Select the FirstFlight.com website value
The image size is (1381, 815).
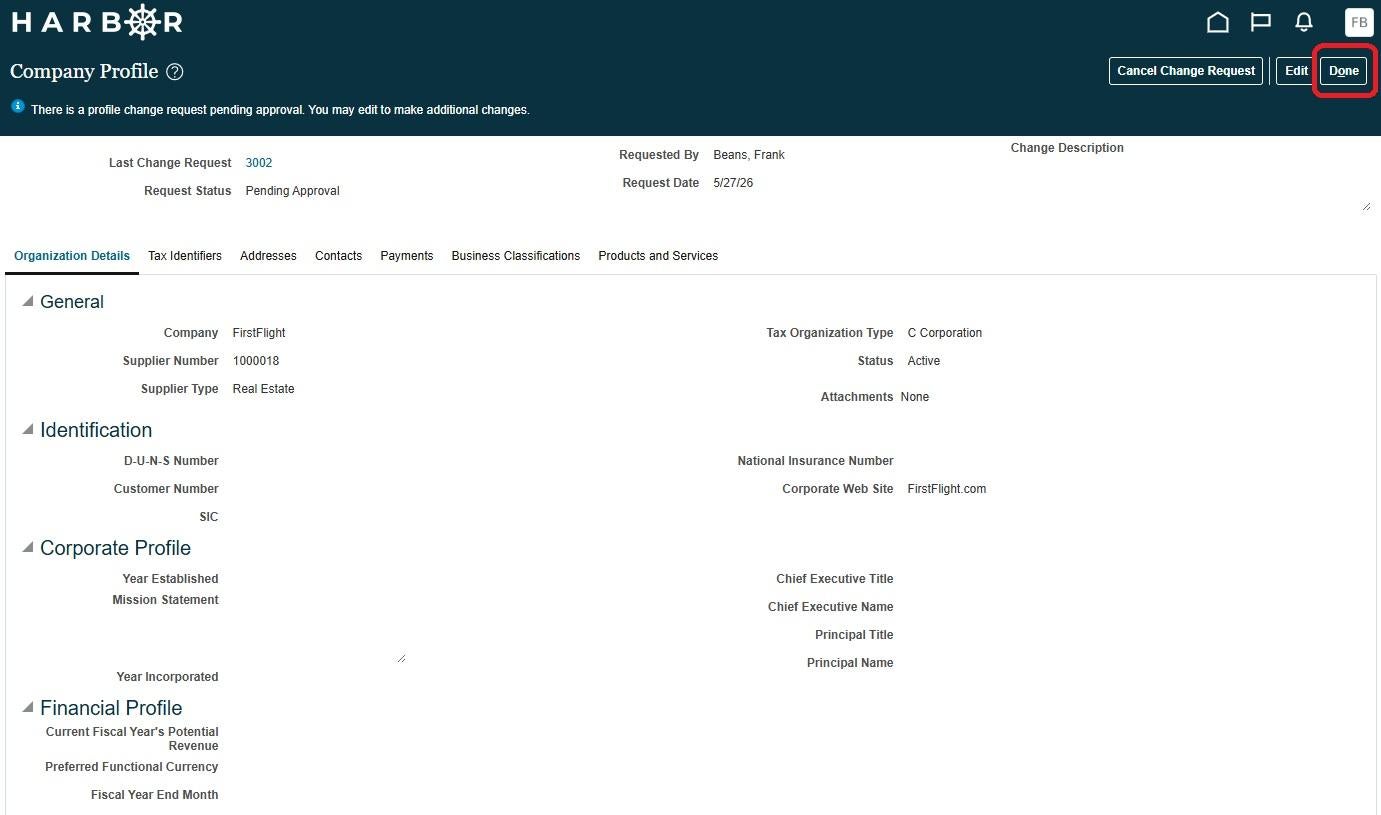947,489
